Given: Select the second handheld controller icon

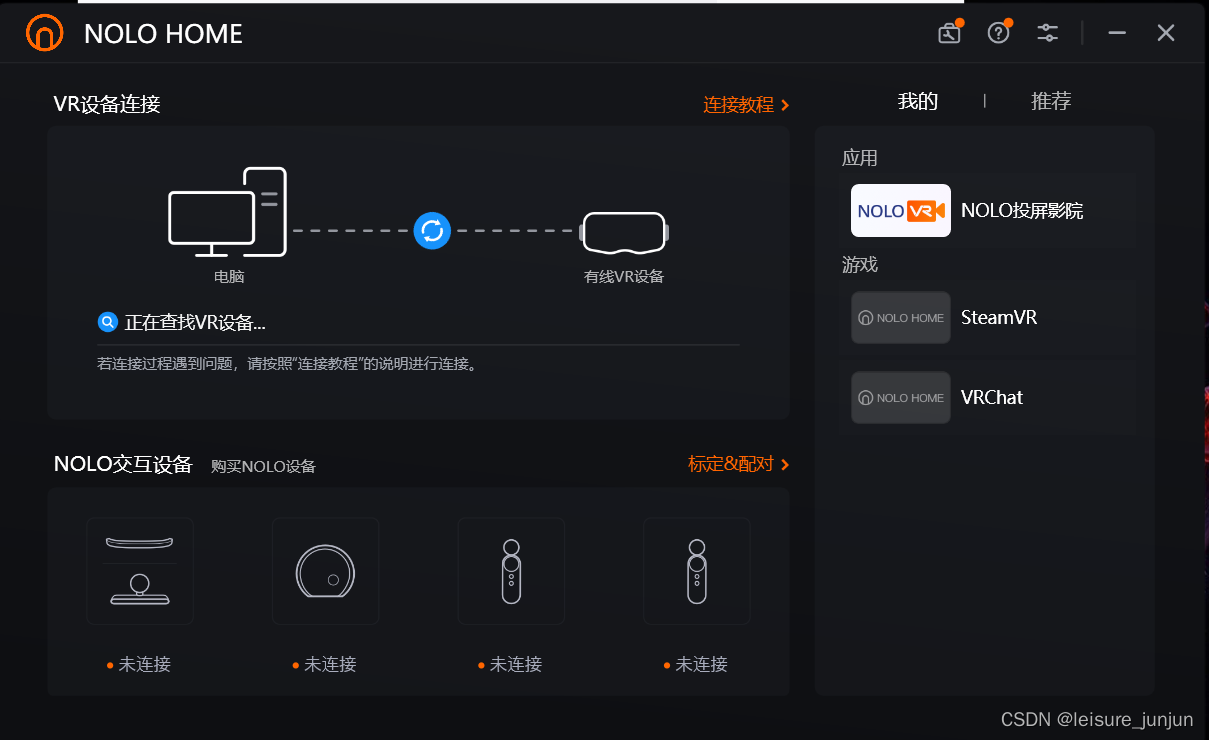Looking at the screenshot, I should point(696,571).
